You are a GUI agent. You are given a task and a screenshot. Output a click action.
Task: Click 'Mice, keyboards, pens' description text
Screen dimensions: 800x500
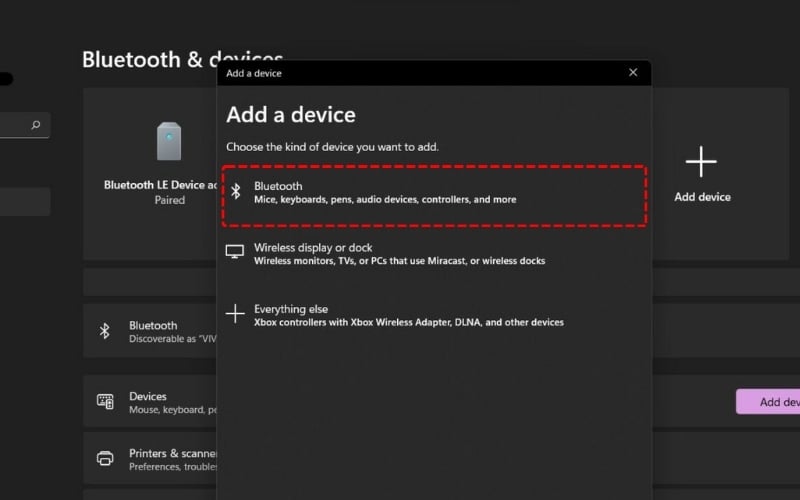(x=385, y=199)
